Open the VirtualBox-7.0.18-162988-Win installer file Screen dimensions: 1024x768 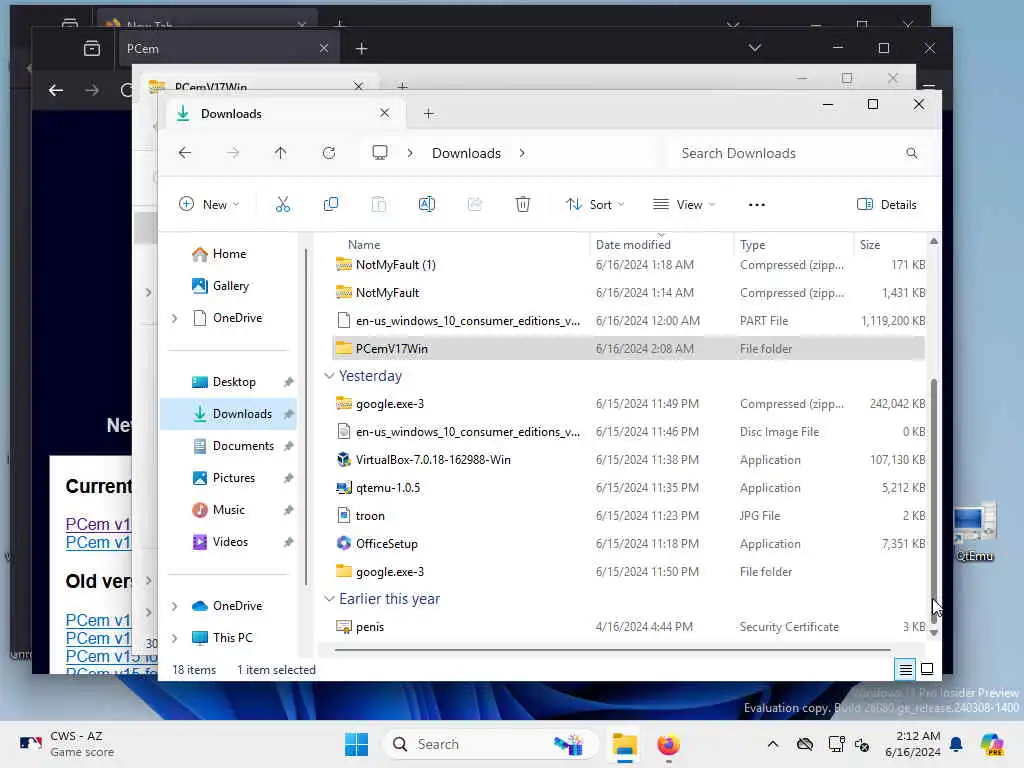pyautogui.click(x=433, y=460)
